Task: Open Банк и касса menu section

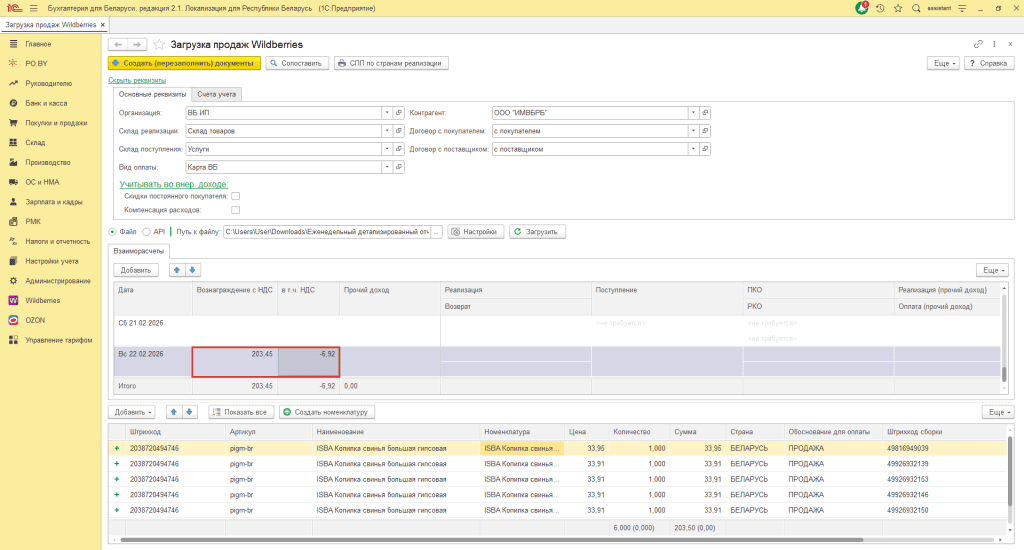Action: [x=47, y=103]
